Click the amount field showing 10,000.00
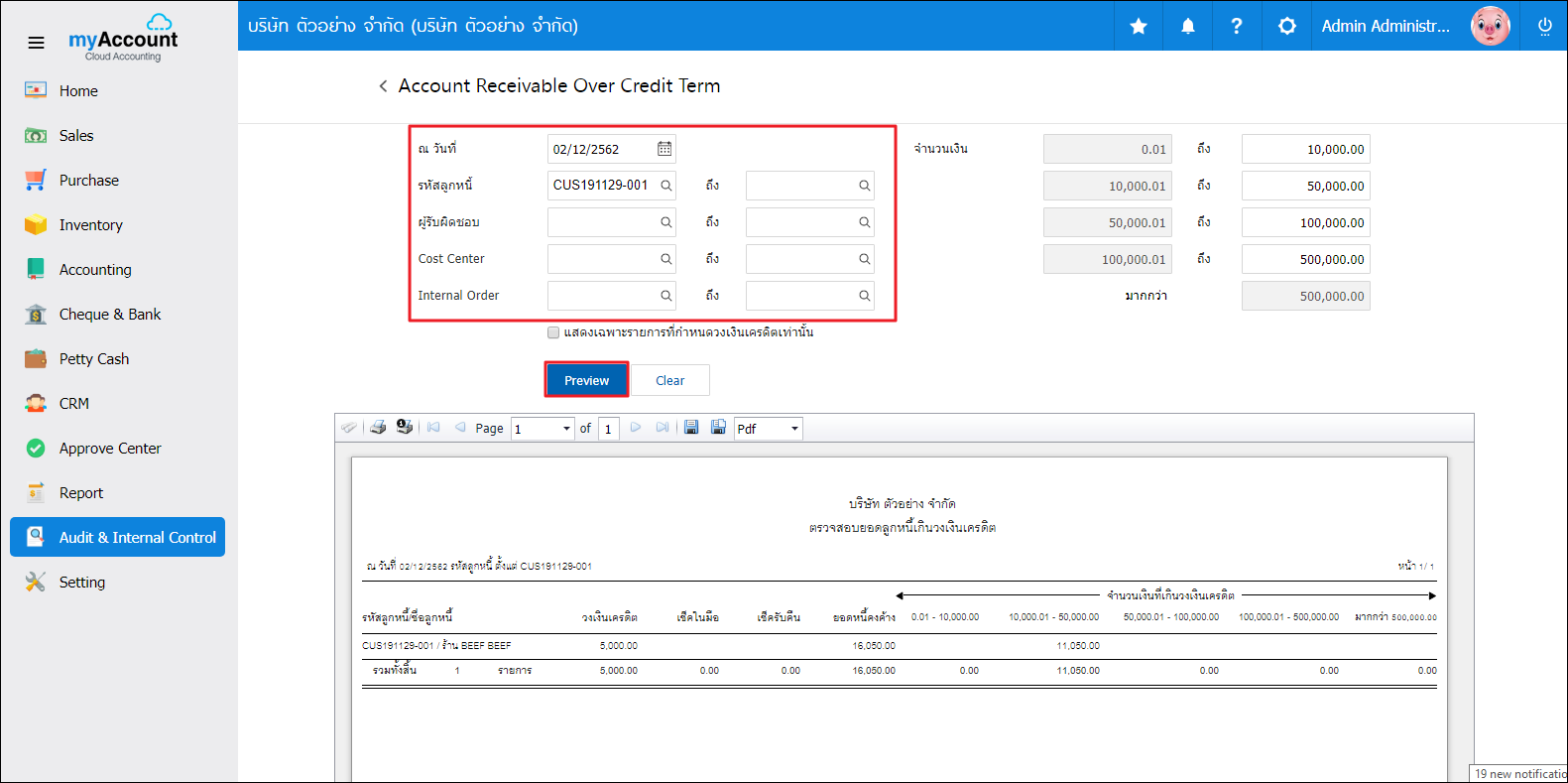The height and width of the screenshot is (783, 1568). click(x=1305, y=149)
